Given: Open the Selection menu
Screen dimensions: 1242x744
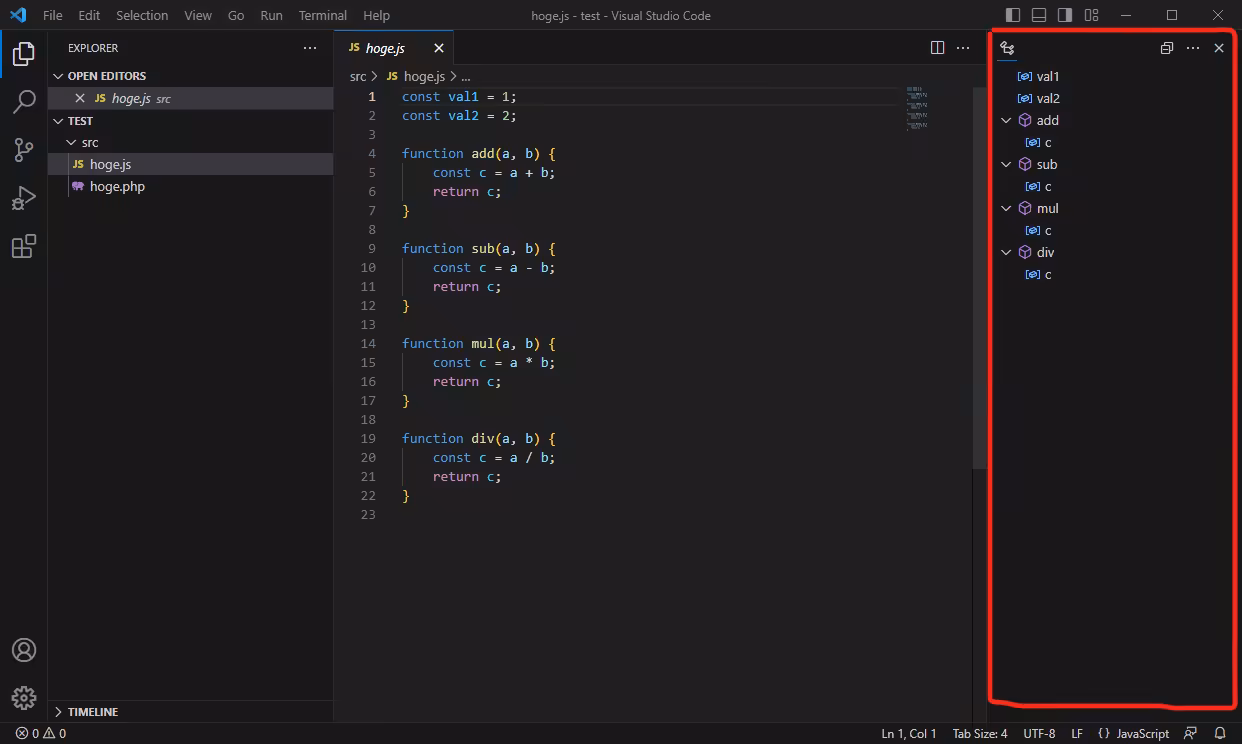Looking at the screenshot, I should click(142, 15).
